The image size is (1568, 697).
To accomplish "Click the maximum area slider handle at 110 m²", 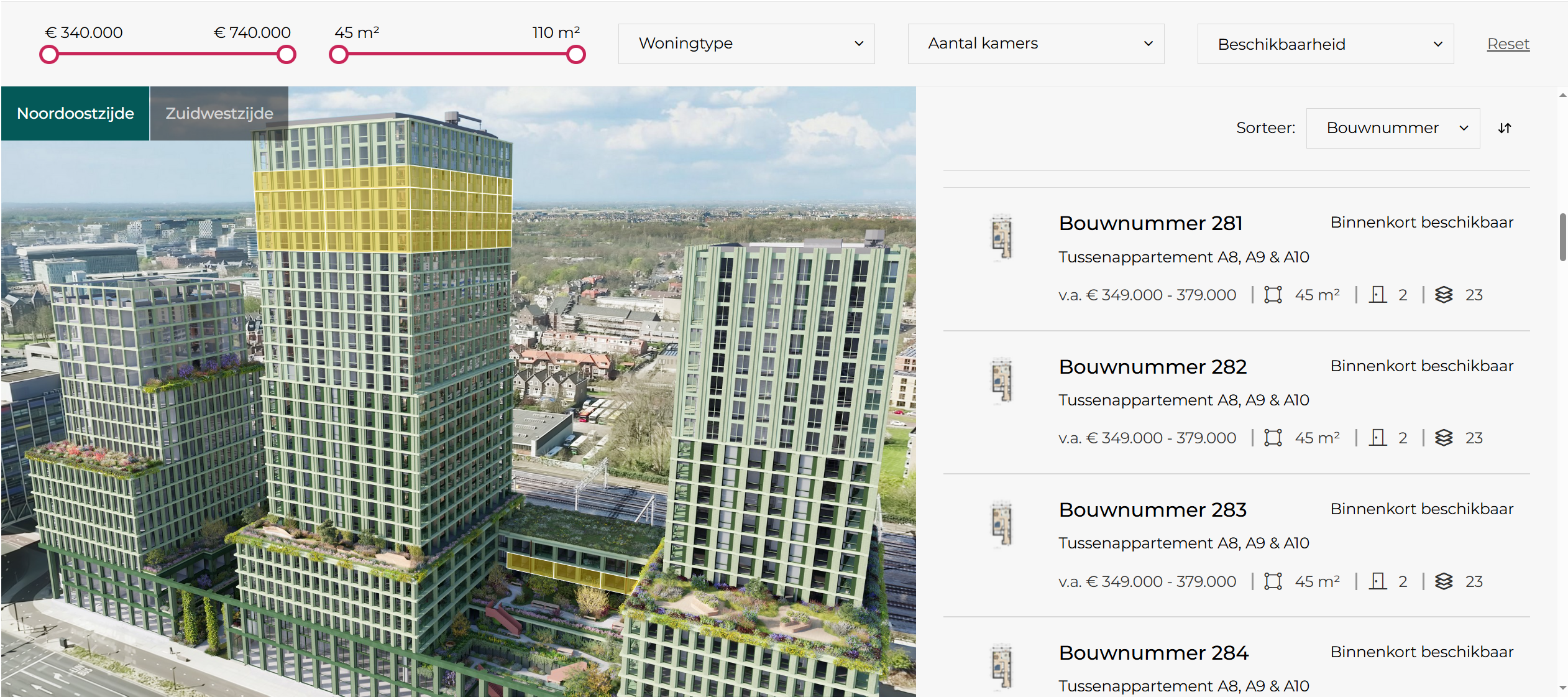I will coord(575,55).
